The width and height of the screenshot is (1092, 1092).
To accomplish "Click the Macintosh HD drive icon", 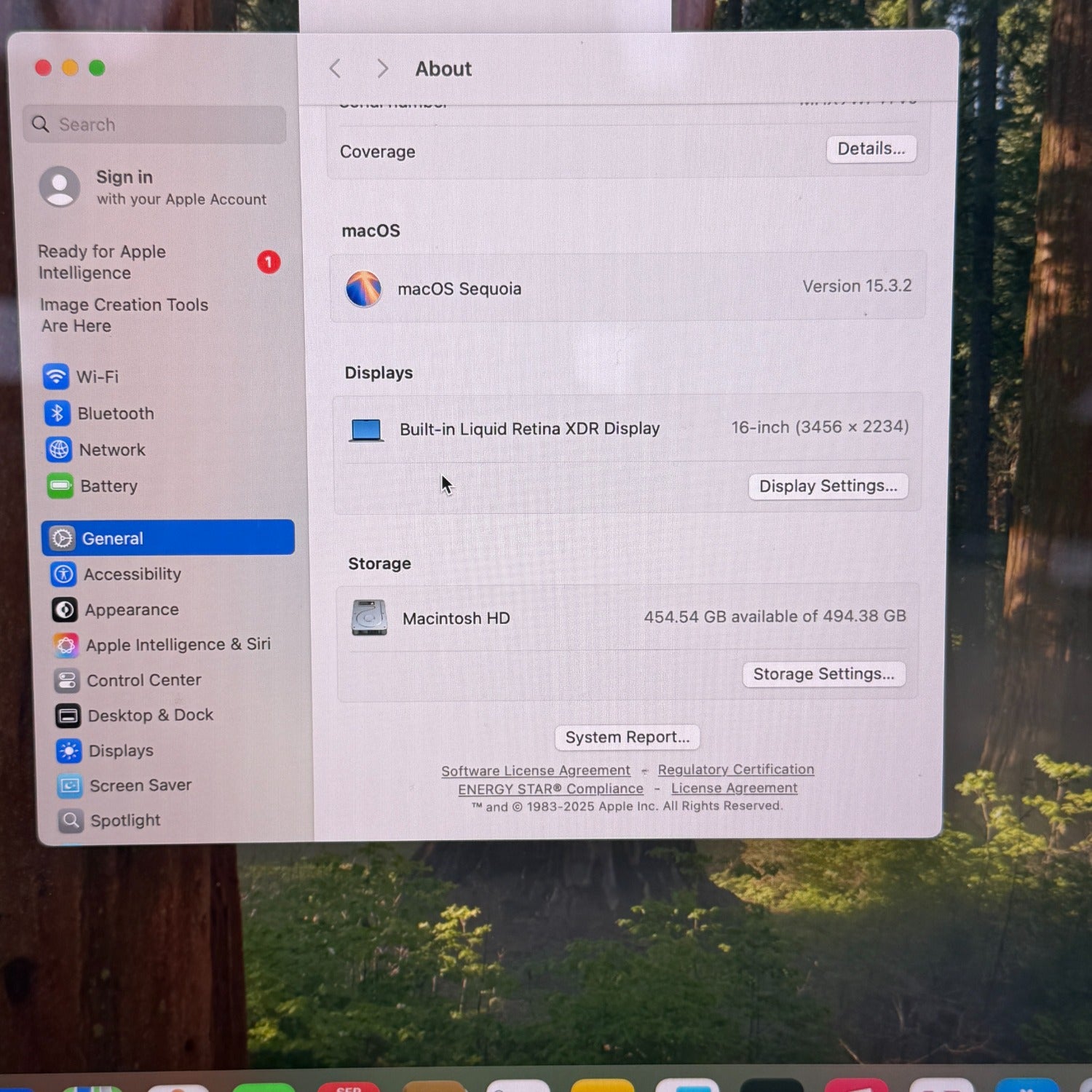I will 370,618.
